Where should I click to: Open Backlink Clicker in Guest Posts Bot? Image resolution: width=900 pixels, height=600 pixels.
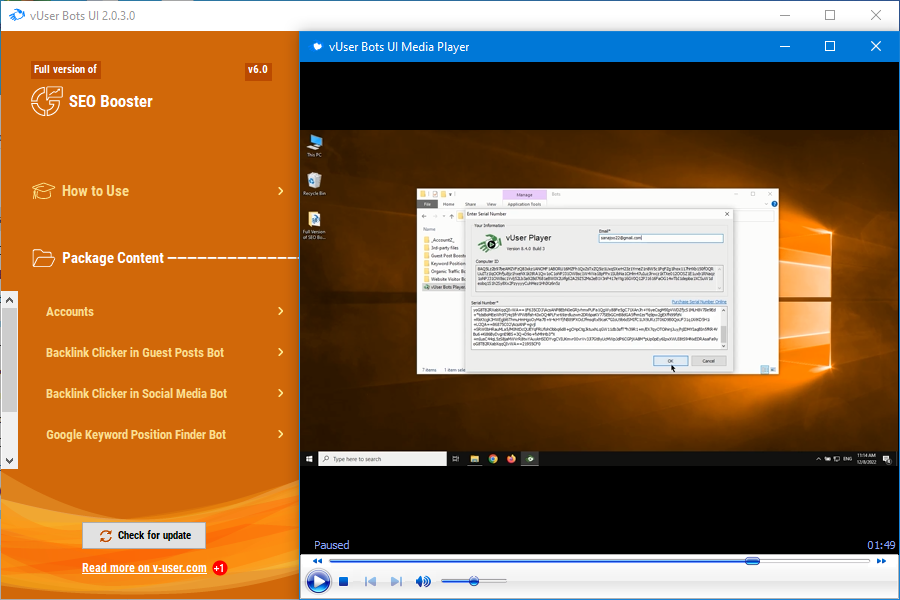tap(135, 353)
